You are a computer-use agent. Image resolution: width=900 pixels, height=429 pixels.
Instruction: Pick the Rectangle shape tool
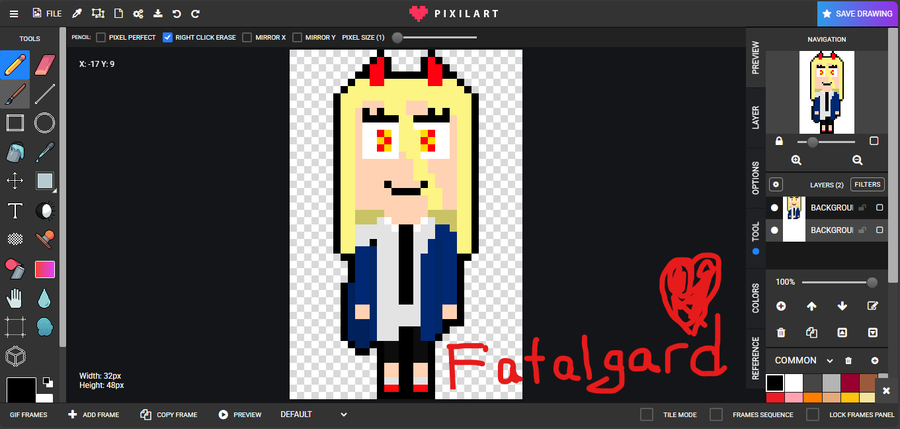15,123
